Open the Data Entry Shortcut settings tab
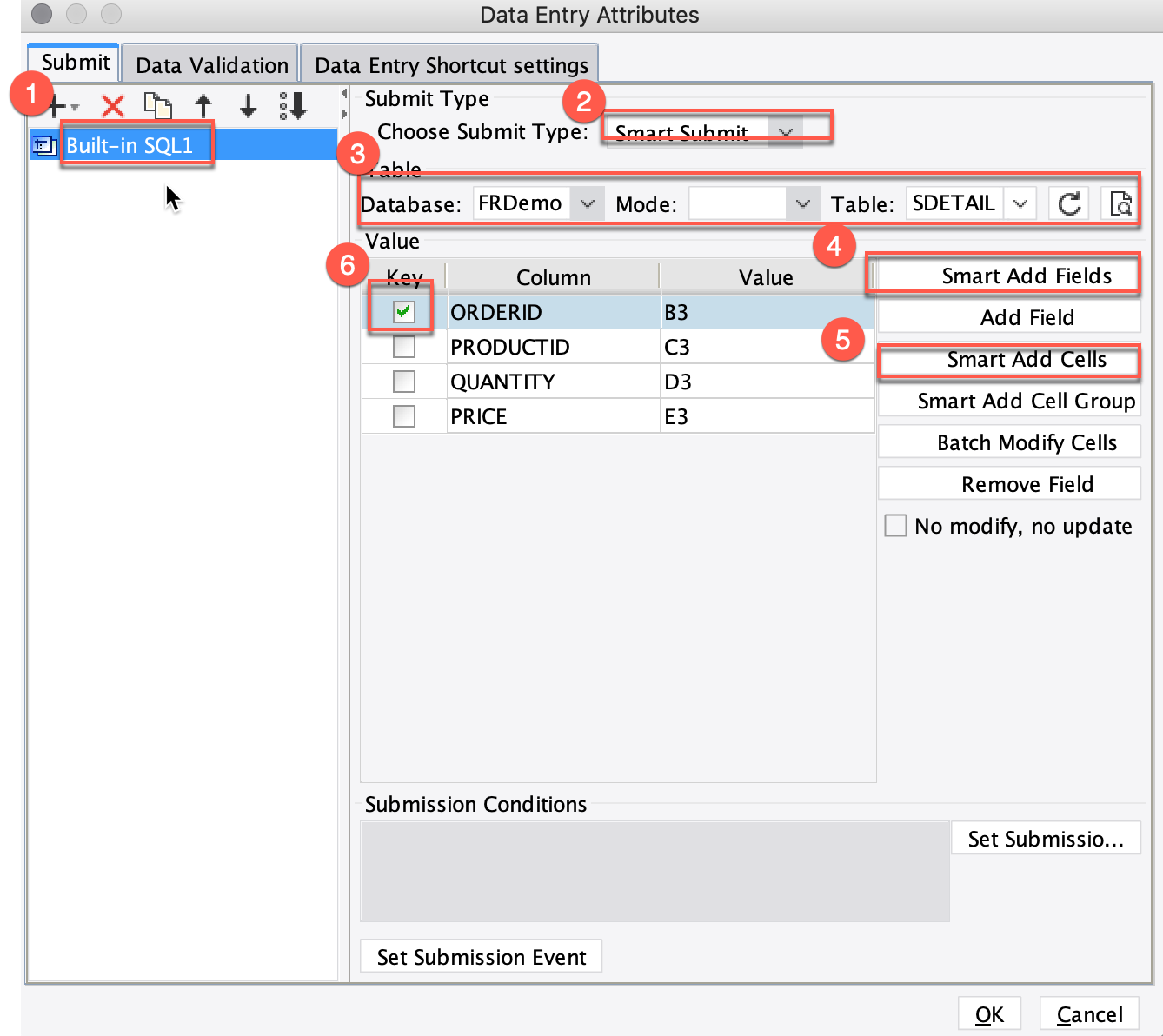Screen dimensions: 1163x1036 point(449,63)
